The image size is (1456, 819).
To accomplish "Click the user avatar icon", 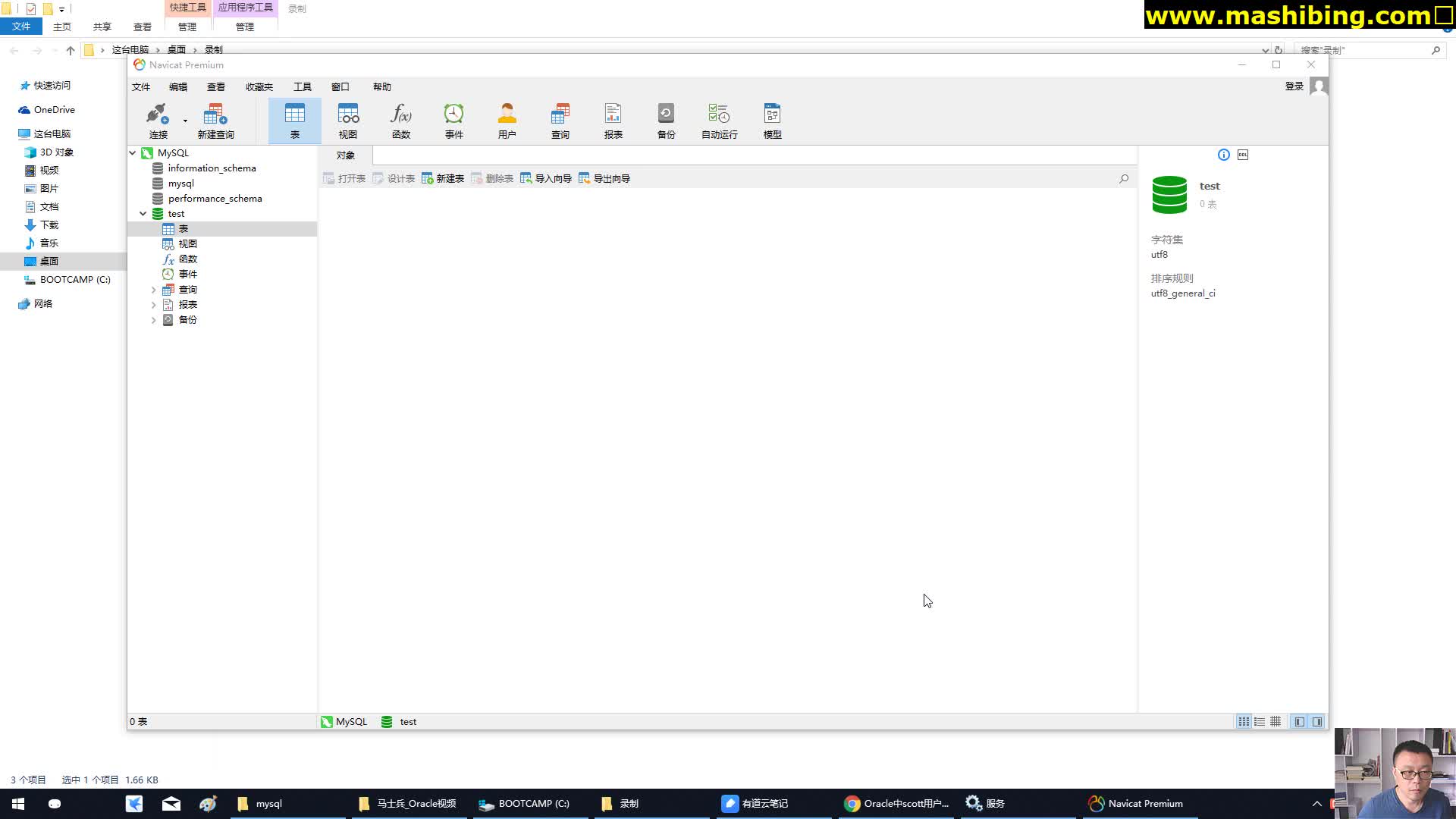I will (x=1319, y=86).
